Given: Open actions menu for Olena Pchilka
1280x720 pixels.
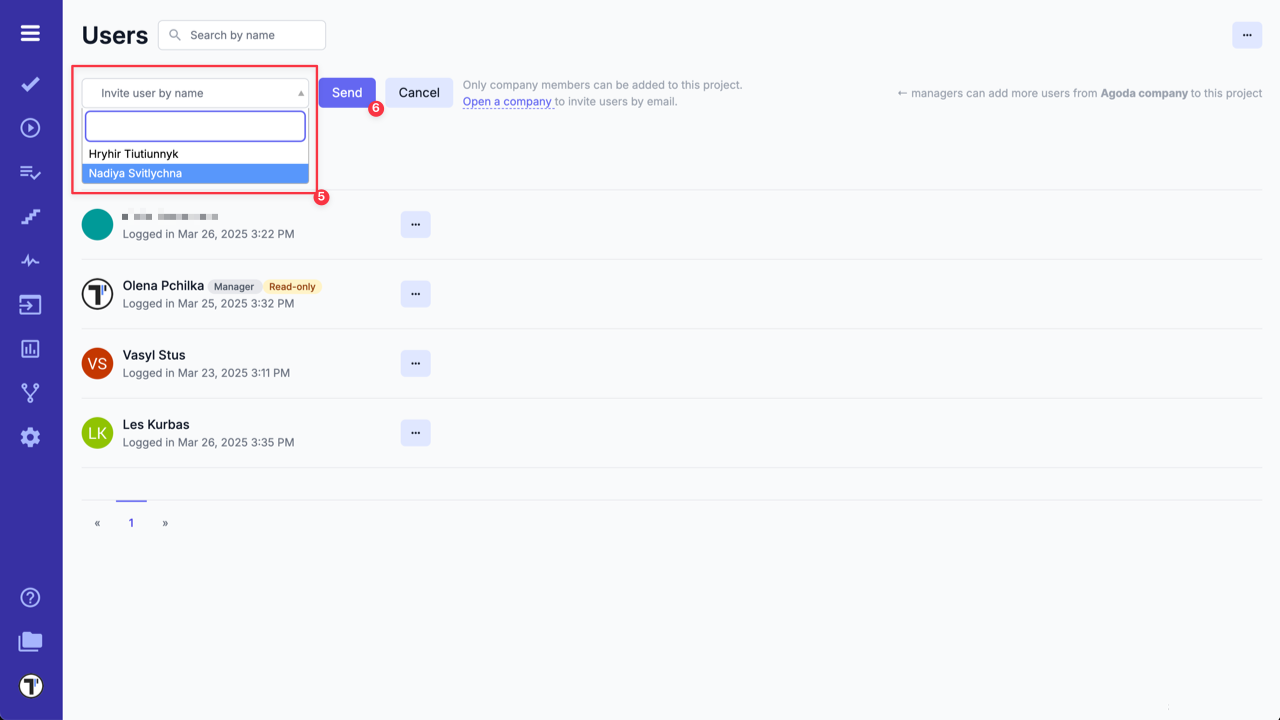Looking at the screenshot, I should (x=415, y=293).
